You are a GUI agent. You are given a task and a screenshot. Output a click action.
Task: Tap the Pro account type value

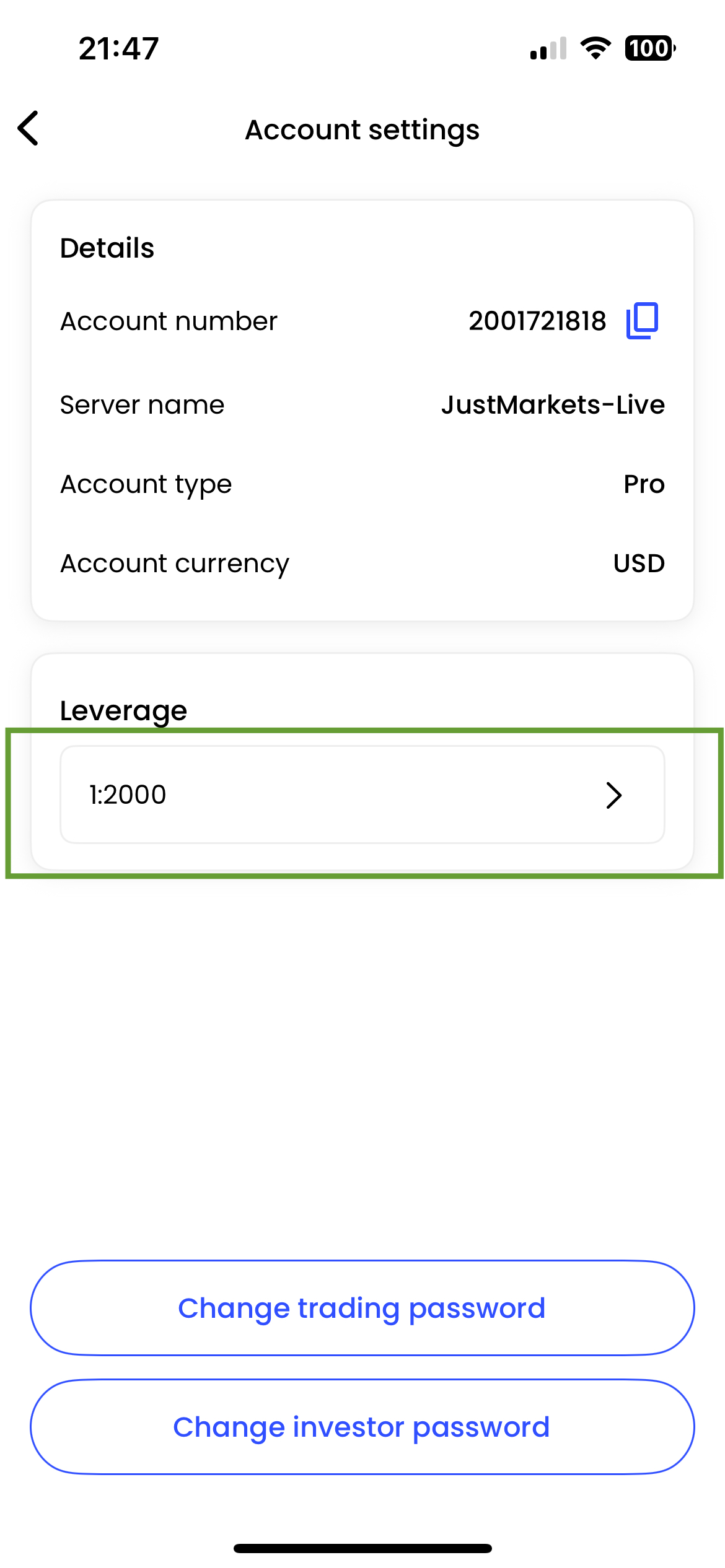pos(644,484)
